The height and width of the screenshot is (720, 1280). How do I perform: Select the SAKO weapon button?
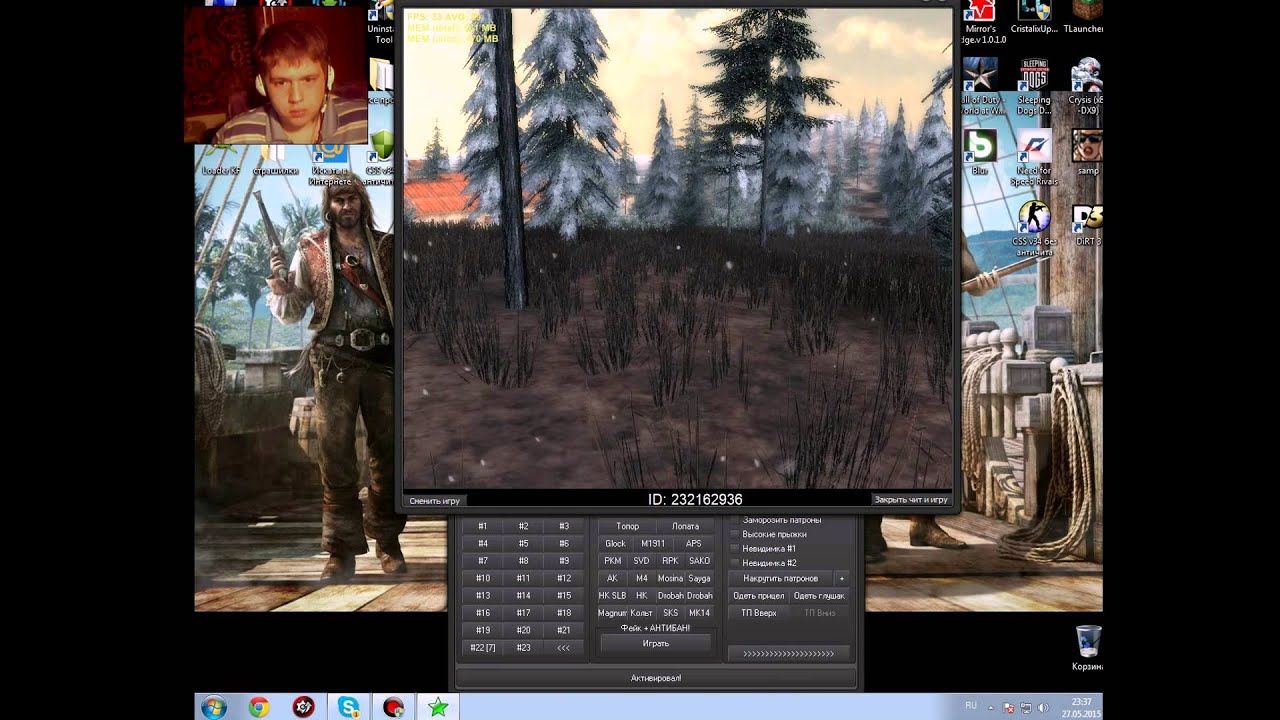coord(700,561)
